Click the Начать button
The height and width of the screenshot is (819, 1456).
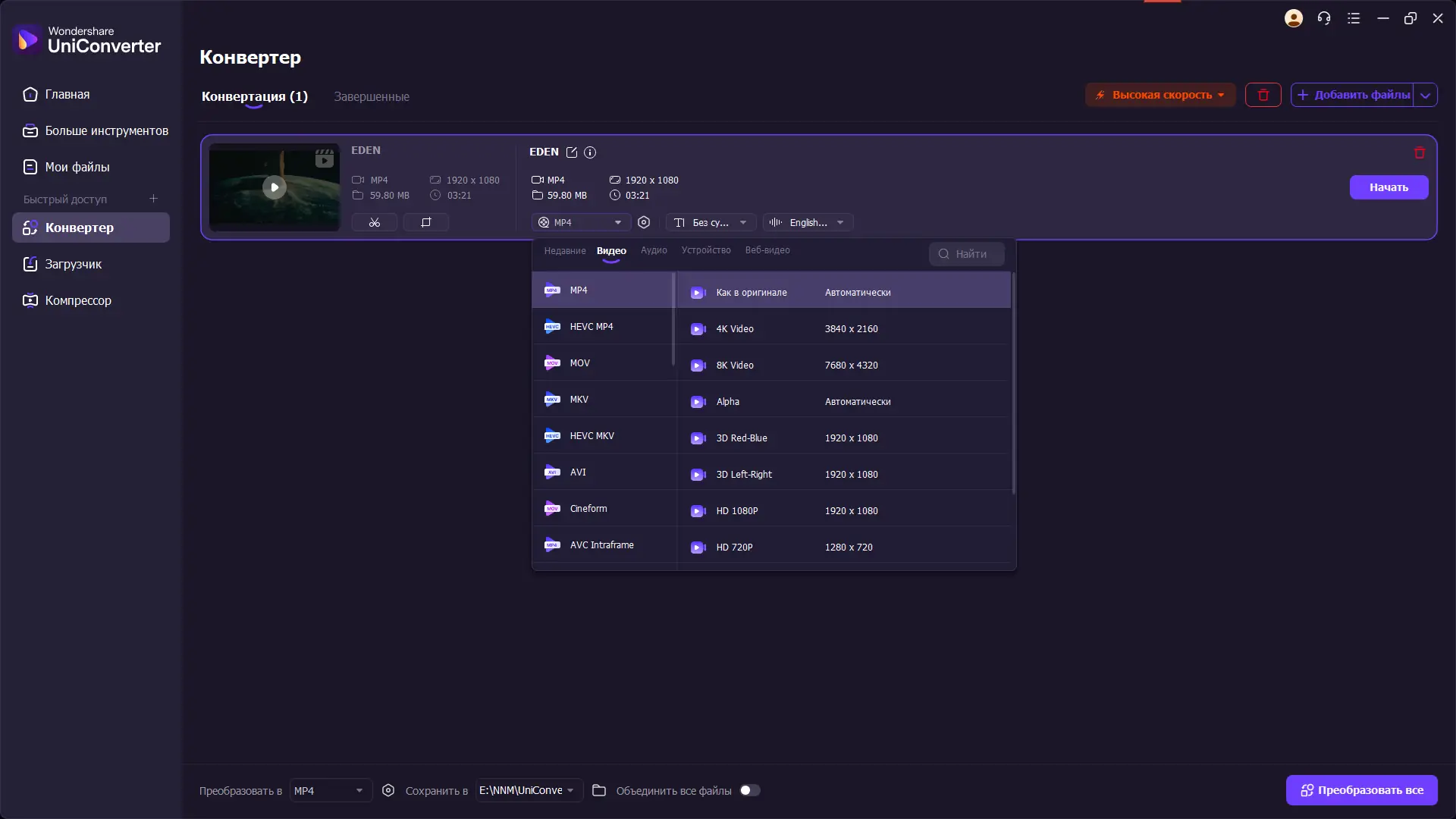coord(1389,187)
